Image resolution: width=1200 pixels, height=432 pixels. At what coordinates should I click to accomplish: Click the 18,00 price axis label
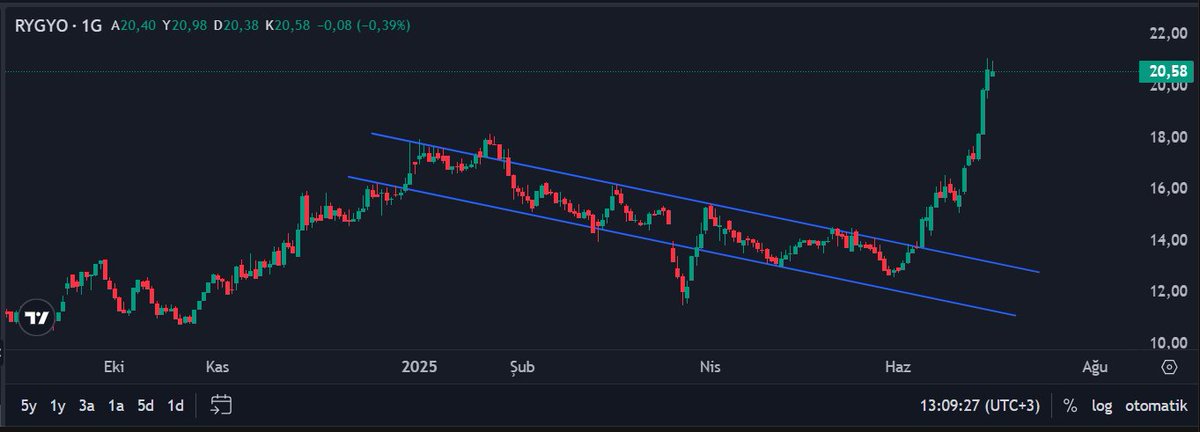(1167, 137)
